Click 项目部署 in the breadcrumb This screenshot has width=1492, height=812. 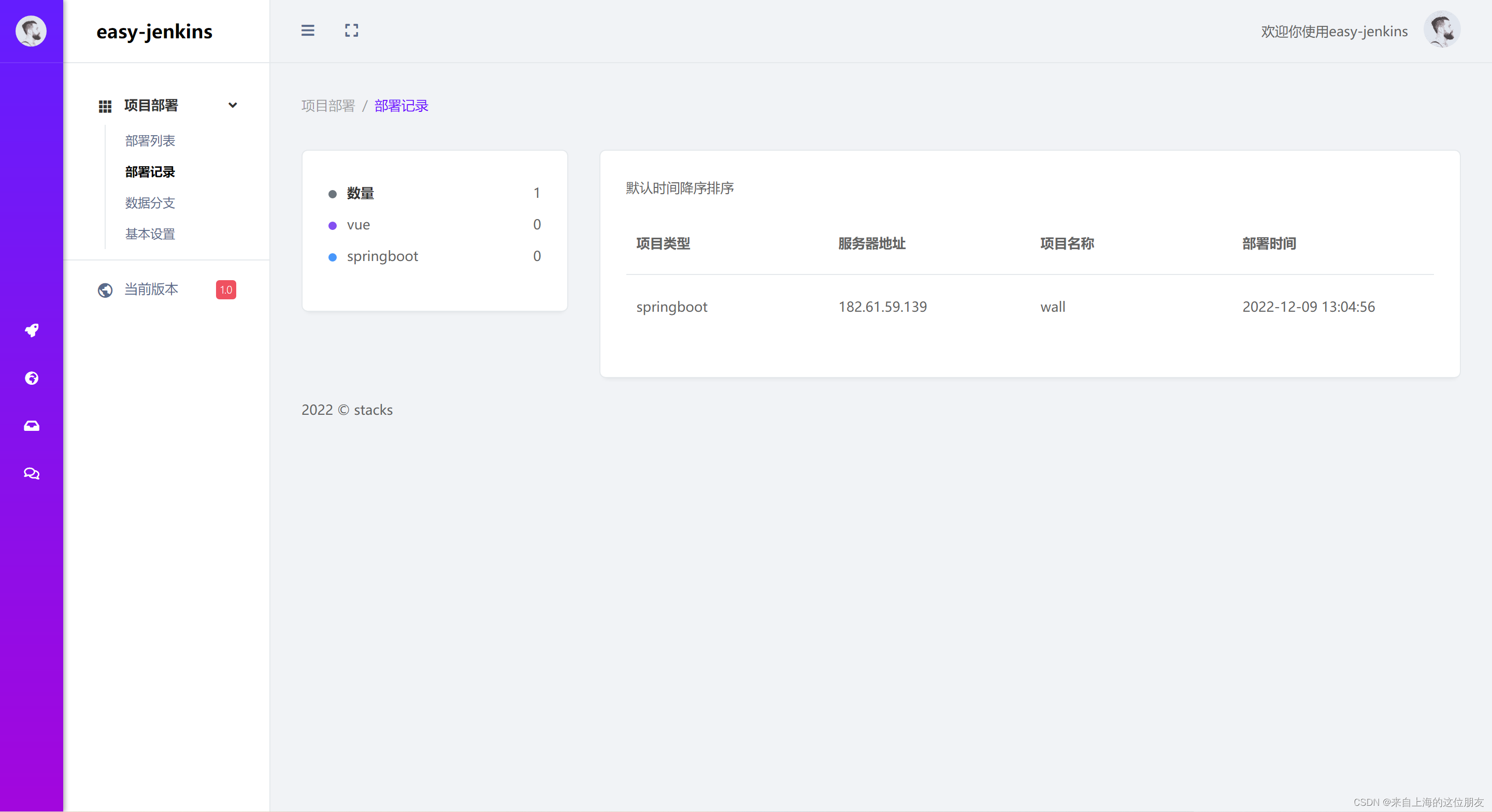coord(328,106)
